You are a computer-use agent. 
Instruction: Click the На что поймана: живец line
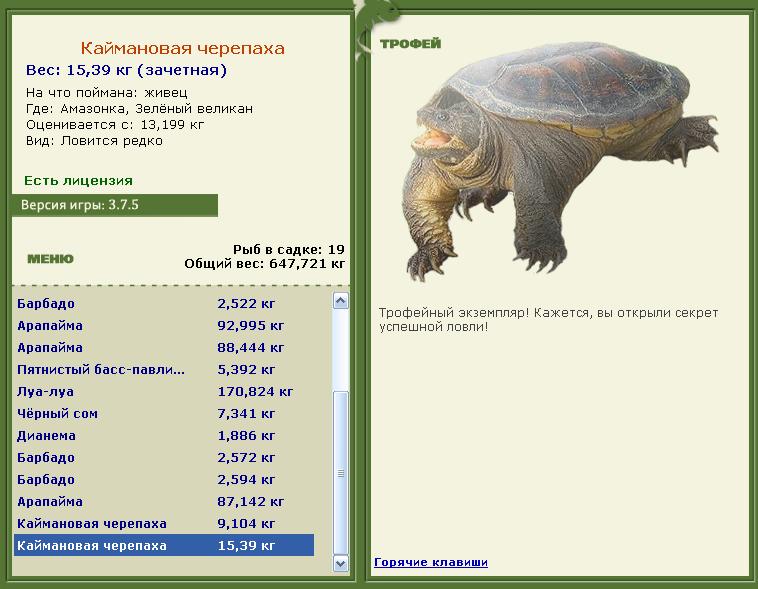[107, 93]
